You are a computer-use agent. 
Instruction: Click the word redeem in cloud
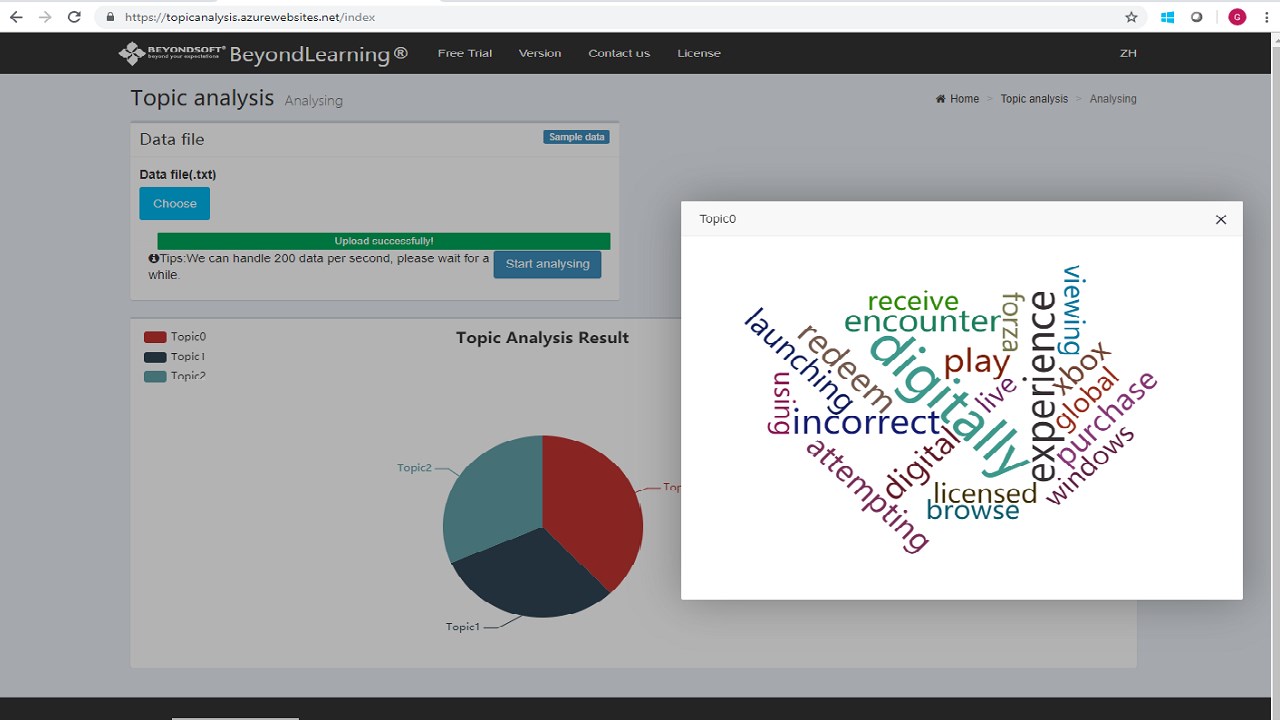click(x=845, y=369)
